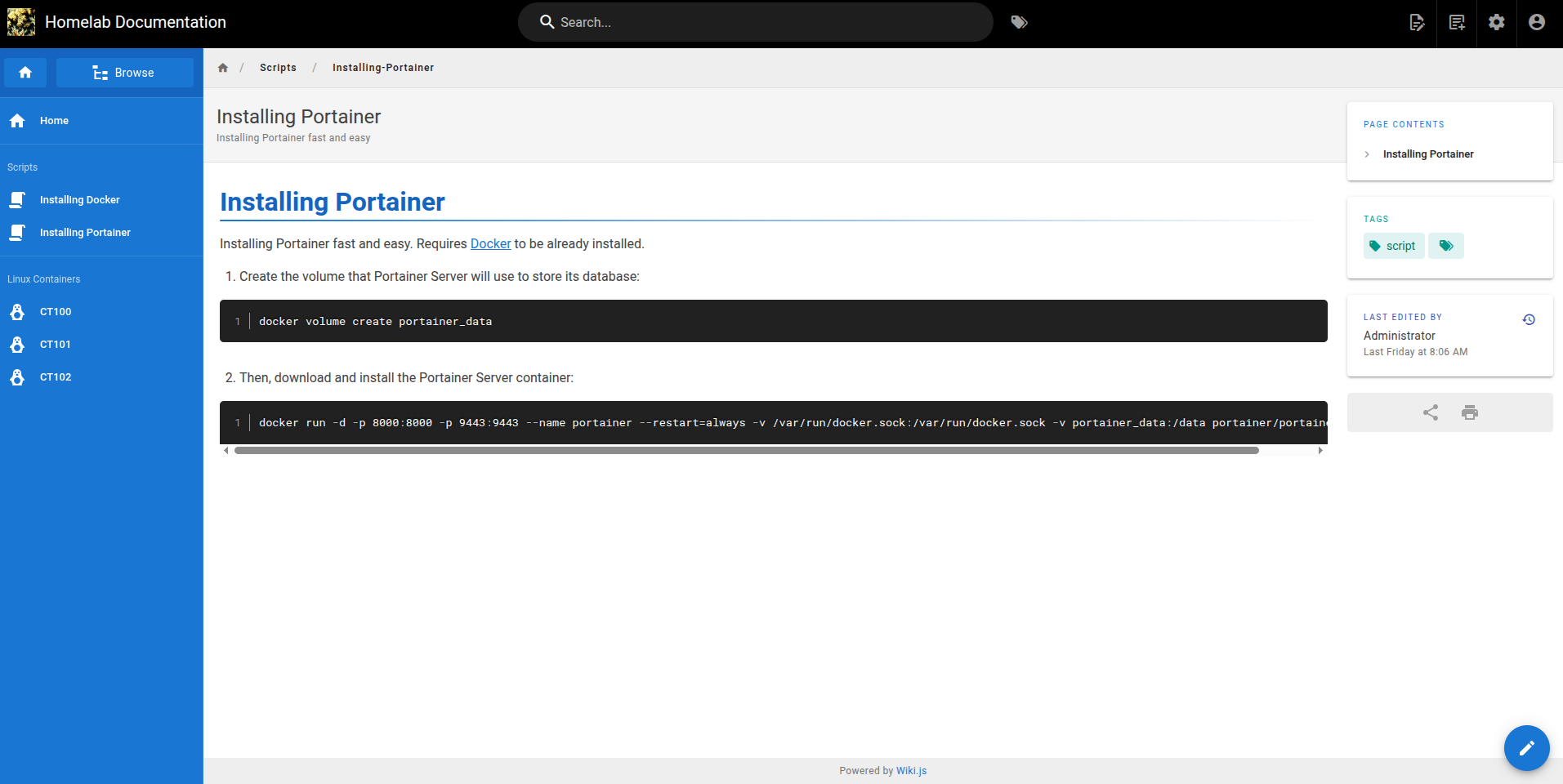Click the page actions icon in header
This screenshot has width=1563, height=784.
(1417, 22)
